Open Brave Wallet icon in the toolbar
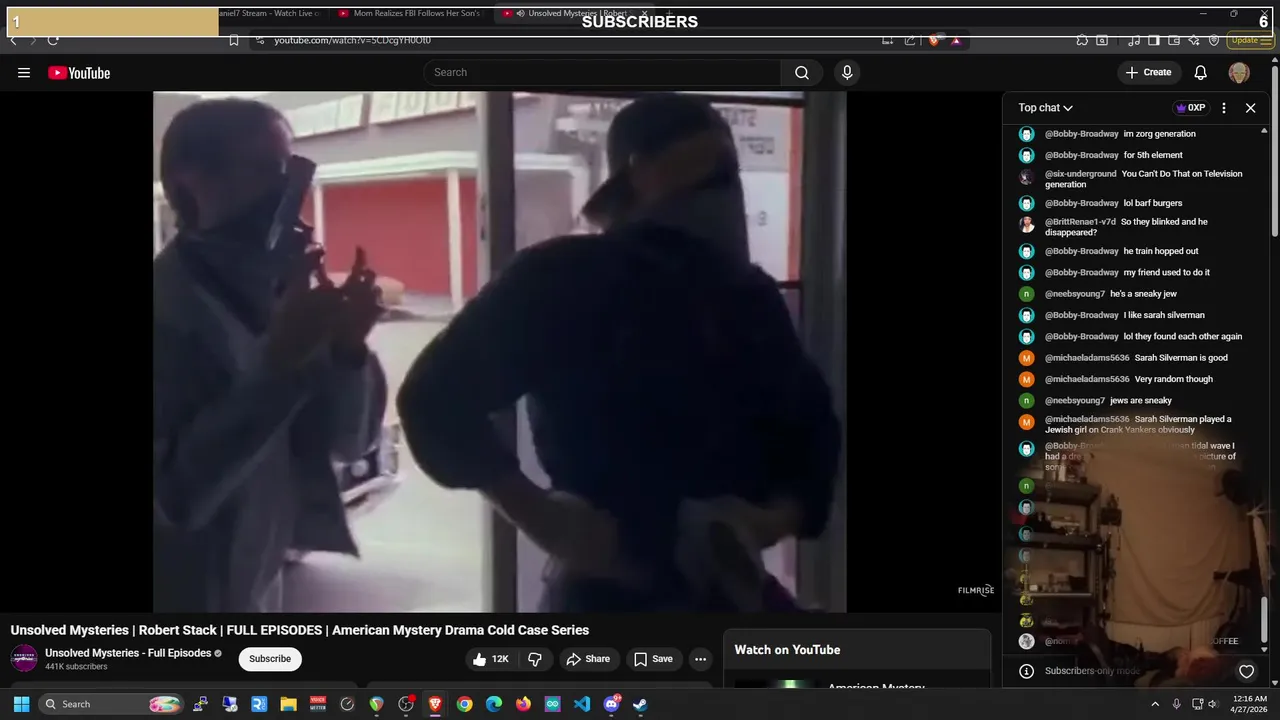 tap(1175, 40)
